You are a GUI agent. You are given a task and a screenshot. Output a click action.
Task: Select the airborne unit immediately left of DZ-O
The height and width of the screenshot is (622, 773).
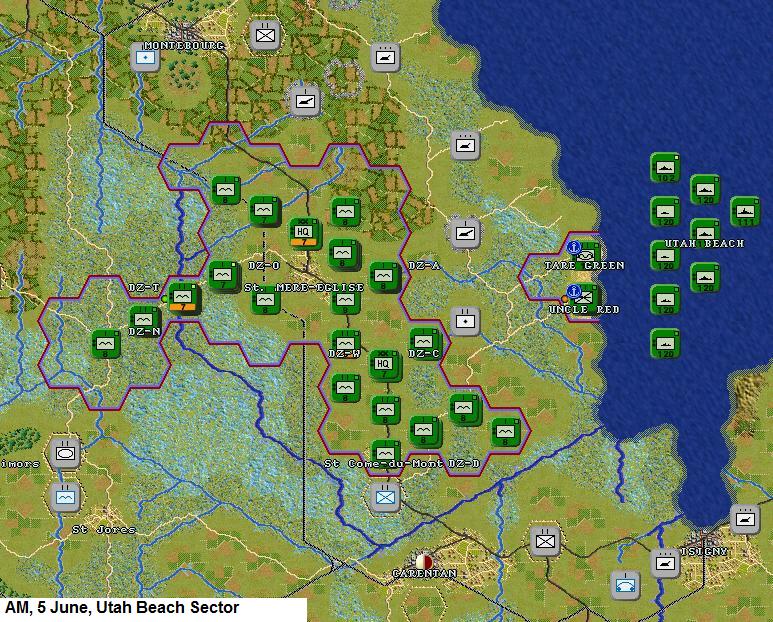point(223,275)
